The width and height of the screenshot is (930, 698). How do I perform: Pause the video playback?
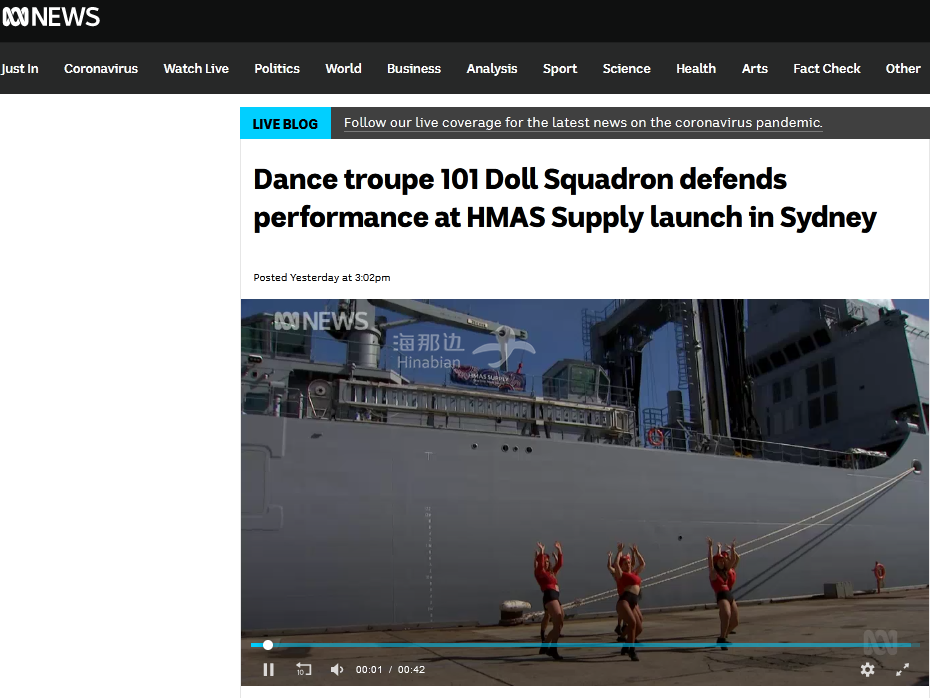click(x=269, y=670)
